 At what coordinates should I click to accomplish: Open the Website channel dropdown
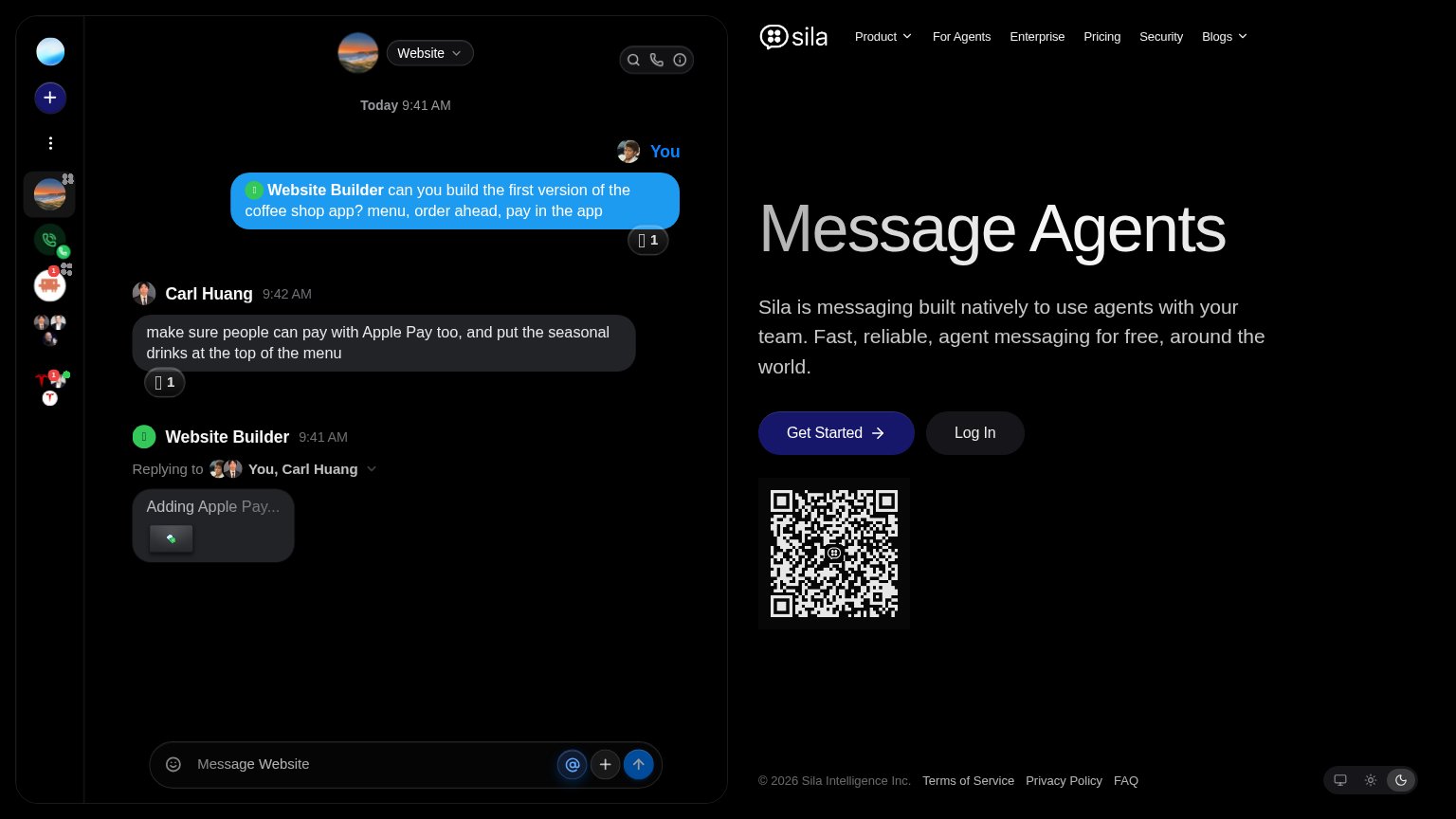click(429, 53)
